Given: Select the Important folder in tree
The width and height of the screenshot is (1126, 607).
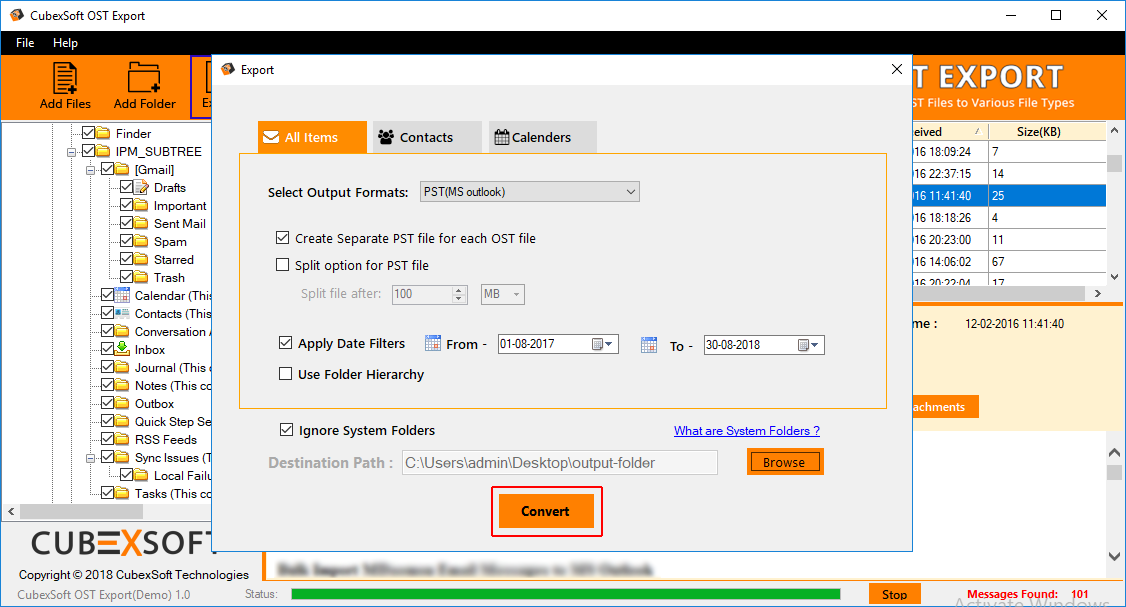Looking at the screenshot, I should click(x=180, y=205).
